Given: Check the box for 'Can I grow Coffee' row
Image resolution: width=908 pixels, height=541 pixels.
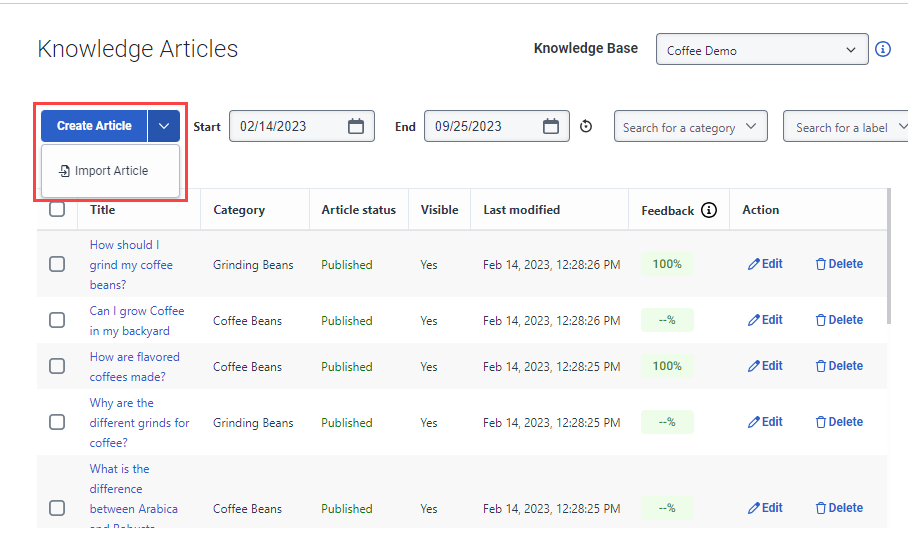Looking at the screenshot, I should (57, 320).
